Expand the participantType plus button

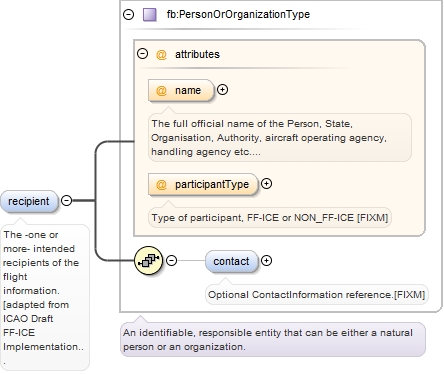click(x=266, y=184)
